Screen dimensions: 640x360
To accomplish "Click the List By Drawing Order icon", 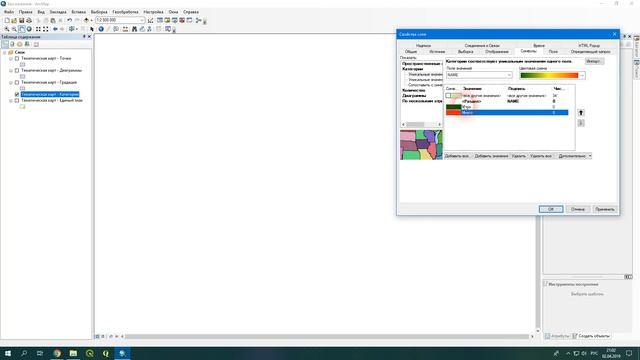I will [x=5, y=44].
